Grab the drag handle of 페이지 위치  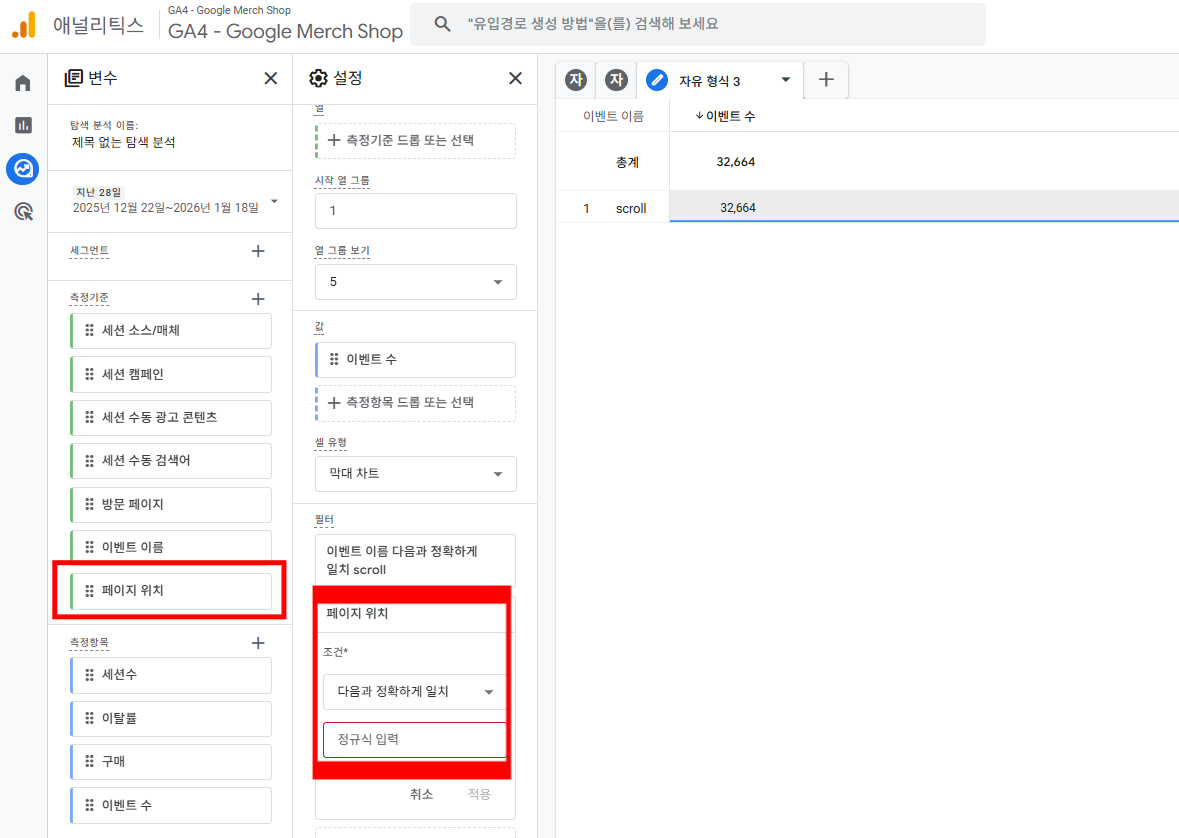point(89,591)
